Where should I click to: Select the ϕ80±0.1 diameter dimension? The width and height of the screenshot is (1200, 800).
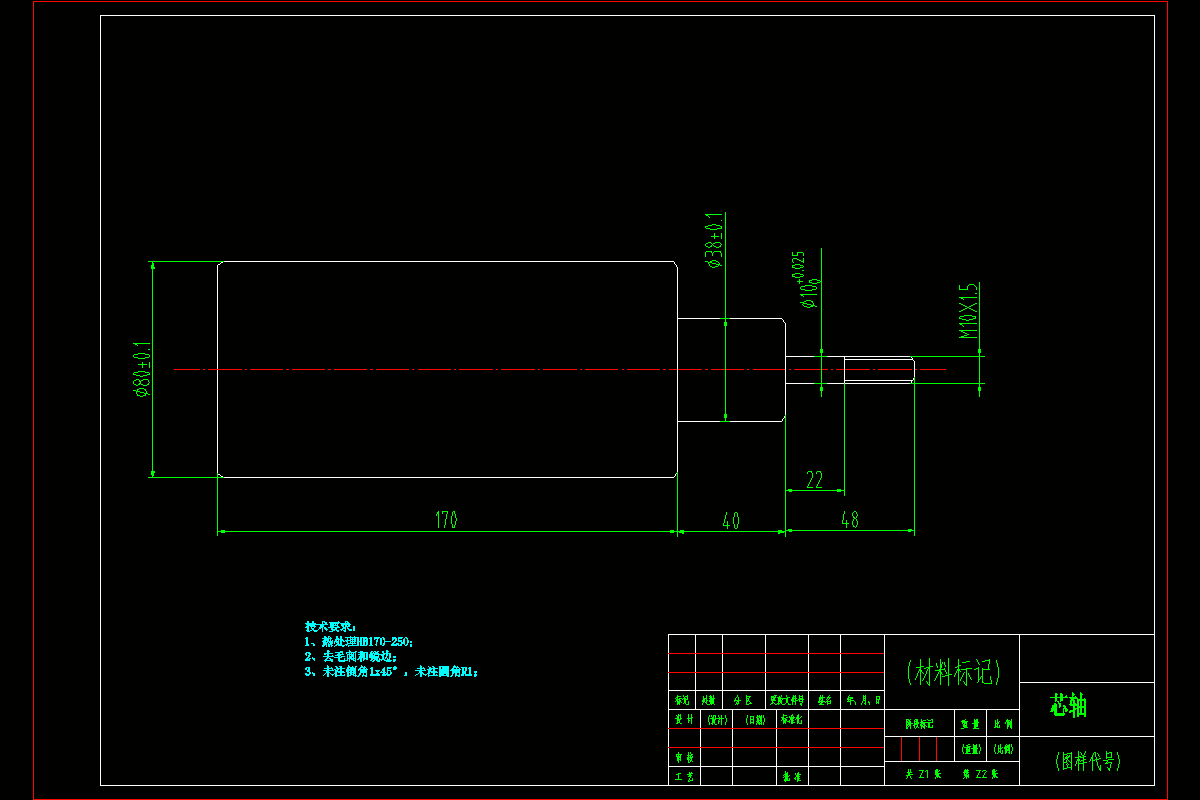(x=142, y=369)
